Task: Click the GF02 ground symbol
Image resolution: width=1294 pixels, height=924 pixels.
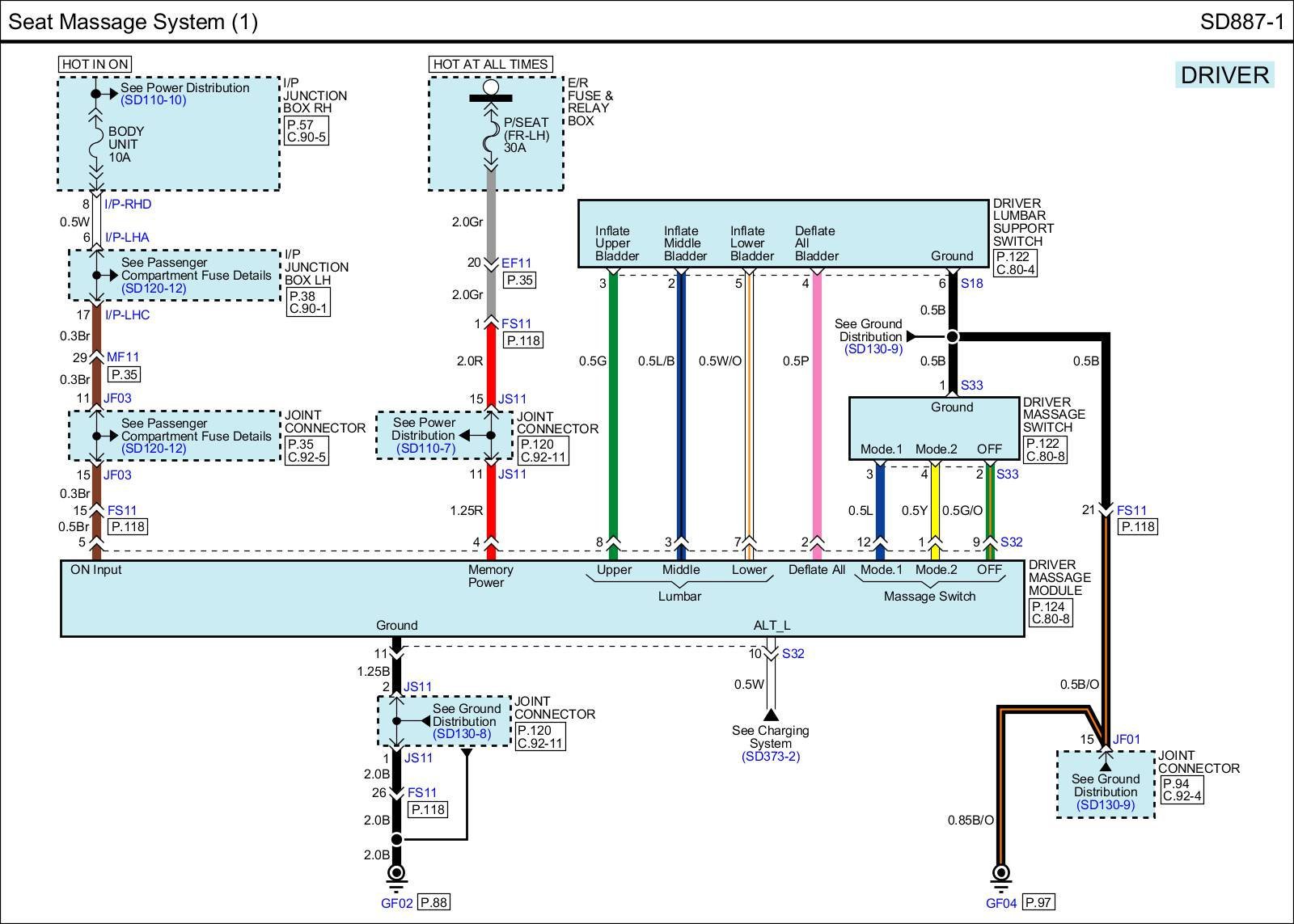Action: coord(396,874)
